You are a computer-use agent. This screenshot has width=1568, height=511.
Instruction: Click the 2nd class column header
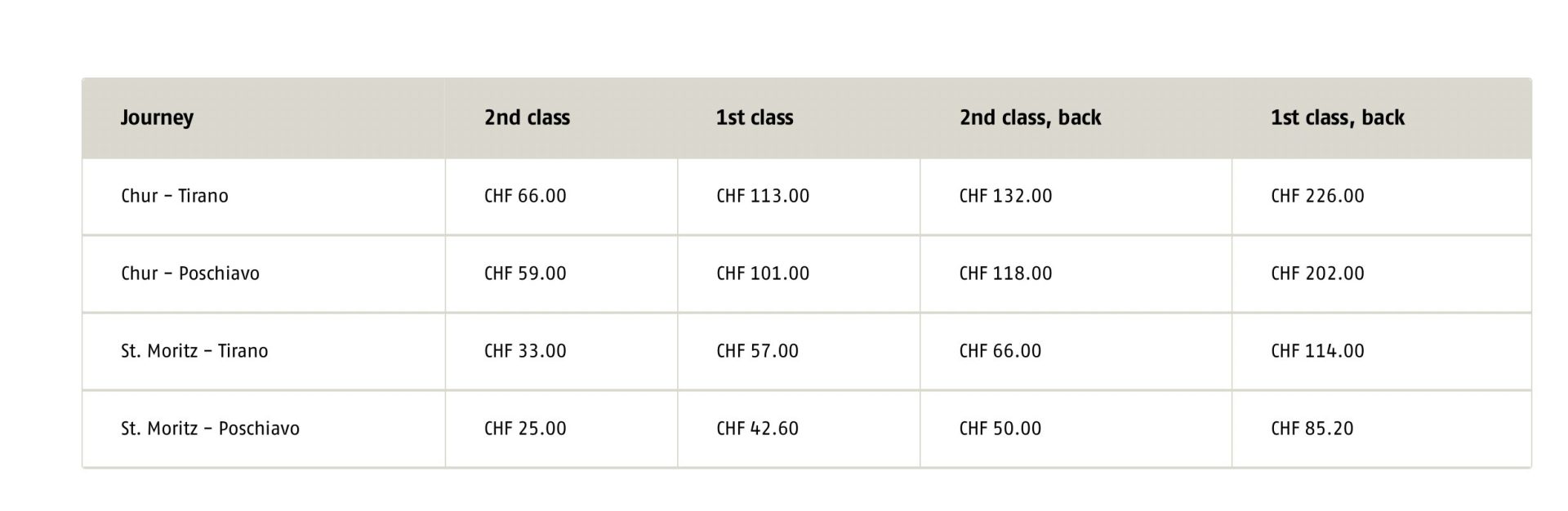click(x=527, y=118)
